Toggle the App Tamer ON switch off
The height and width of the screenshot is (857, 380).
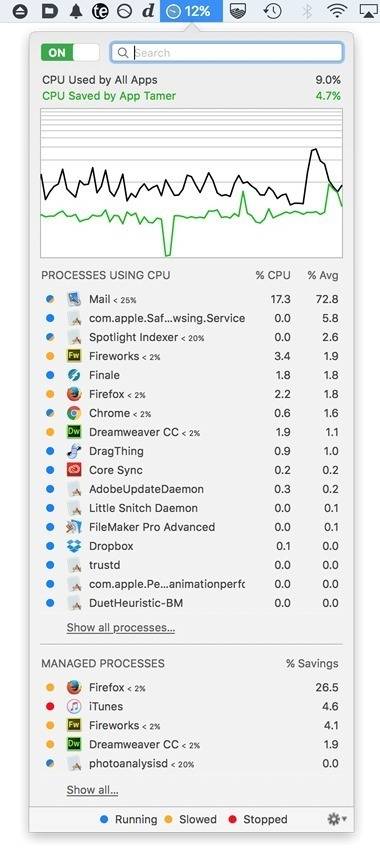tap(70, 52)
